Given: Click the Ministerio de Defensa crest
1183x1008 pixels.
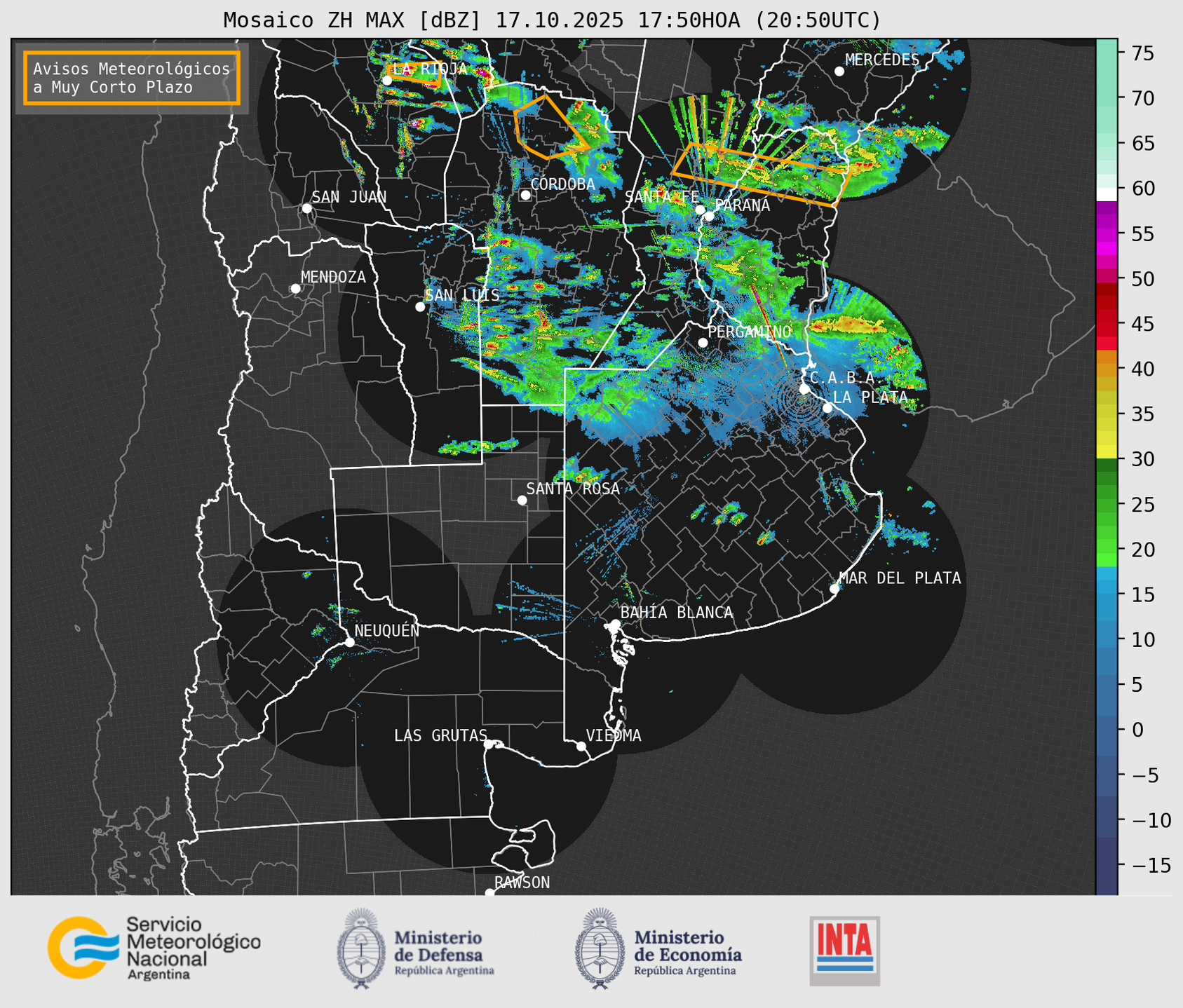Looking at the screenshot, I should 361,948.
